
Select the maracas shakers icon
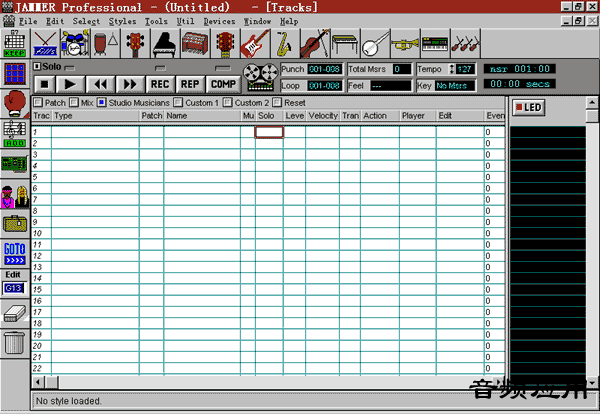click(465, 43)
